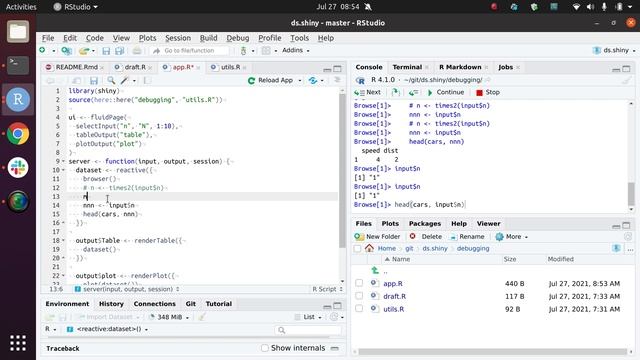Click the Files pane horizontal scrollbar
The height and width of the screenshot is (360, 640).
(x=493, y=351)
